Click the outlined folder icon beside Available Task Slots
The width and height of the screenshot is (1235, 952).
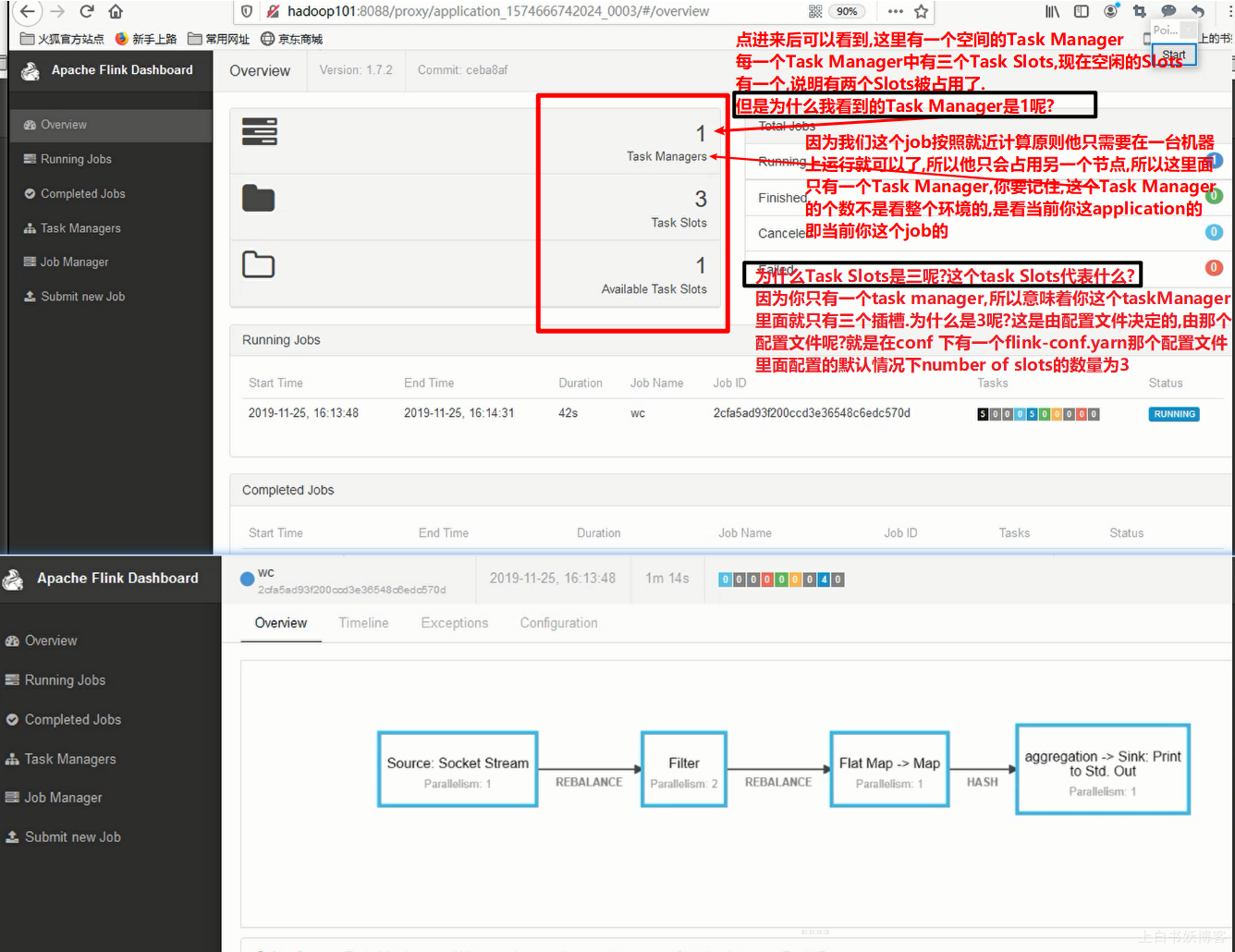(259, 264)
